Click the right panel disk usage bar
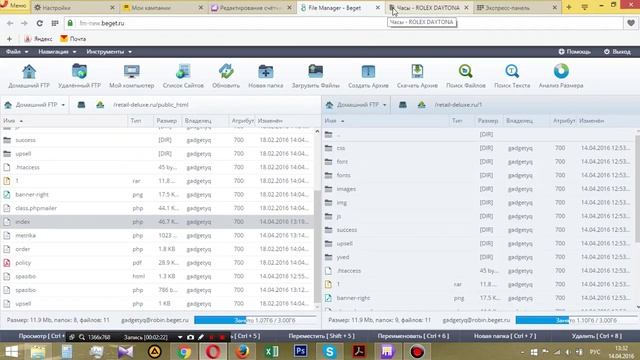This screenshot has height=360, width=640. pos(576,320)
